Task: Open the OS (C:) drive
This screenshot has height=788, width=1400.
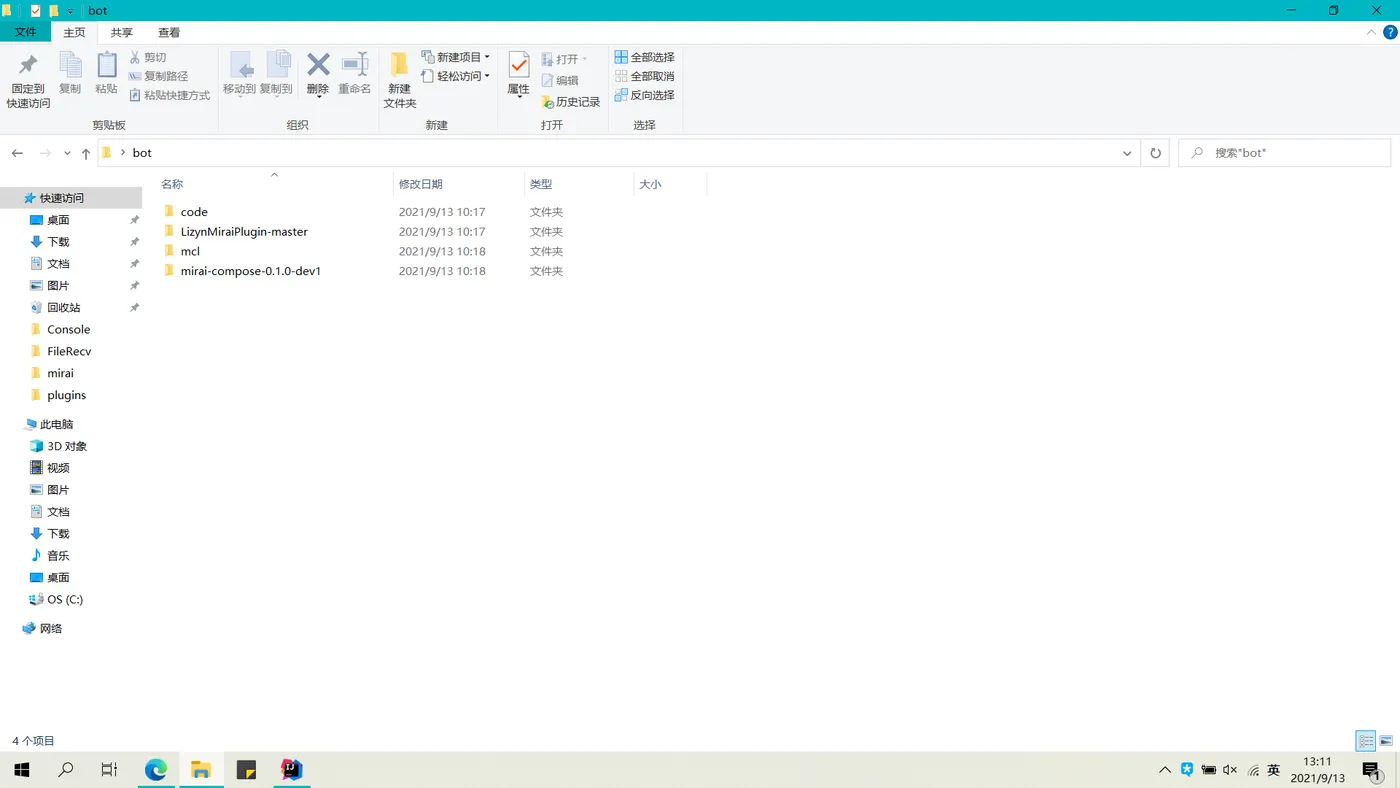Action: tap(65, 600)
